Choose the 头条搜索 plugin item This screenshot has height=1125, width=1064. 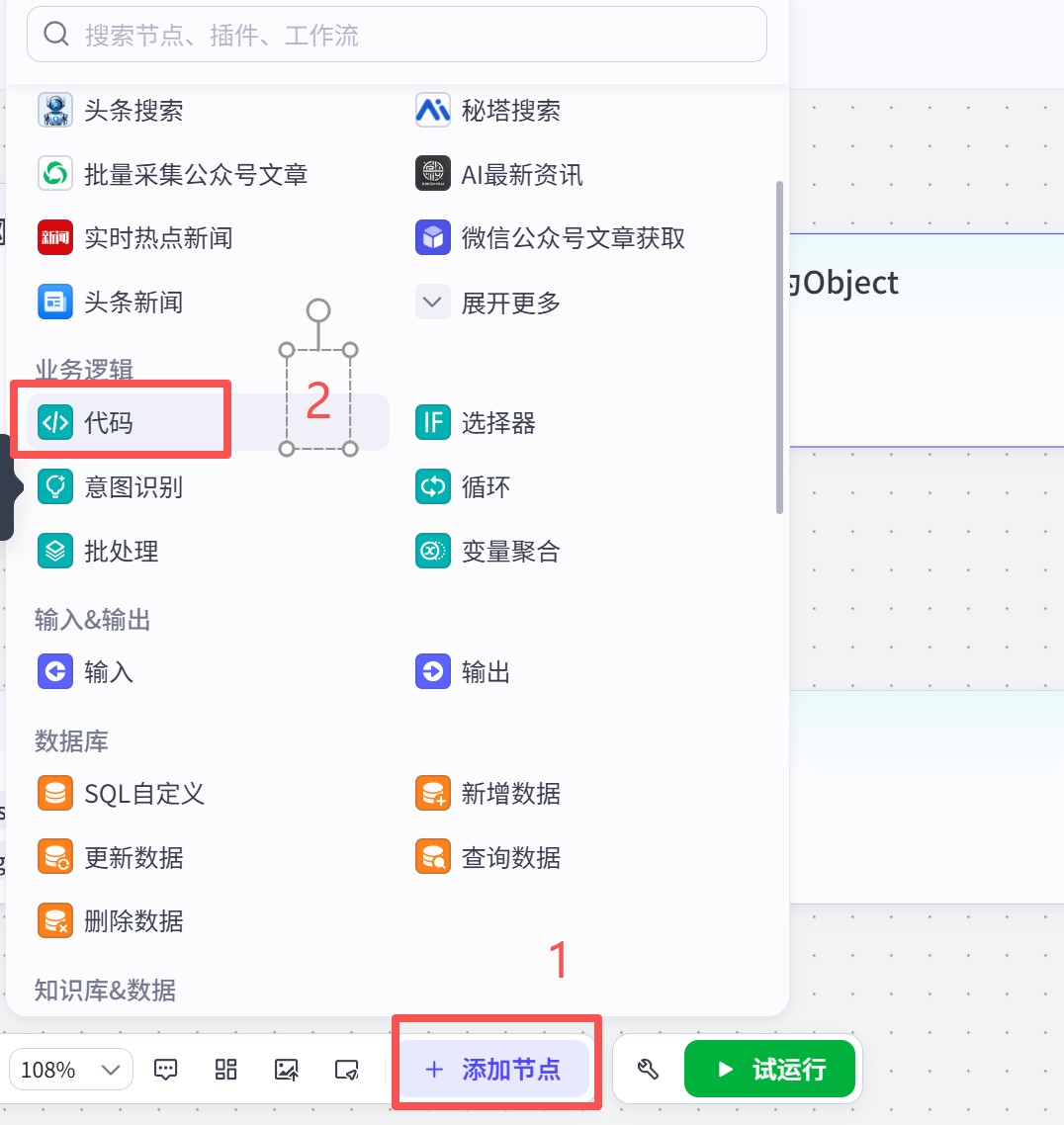click(x=133, y=111)
